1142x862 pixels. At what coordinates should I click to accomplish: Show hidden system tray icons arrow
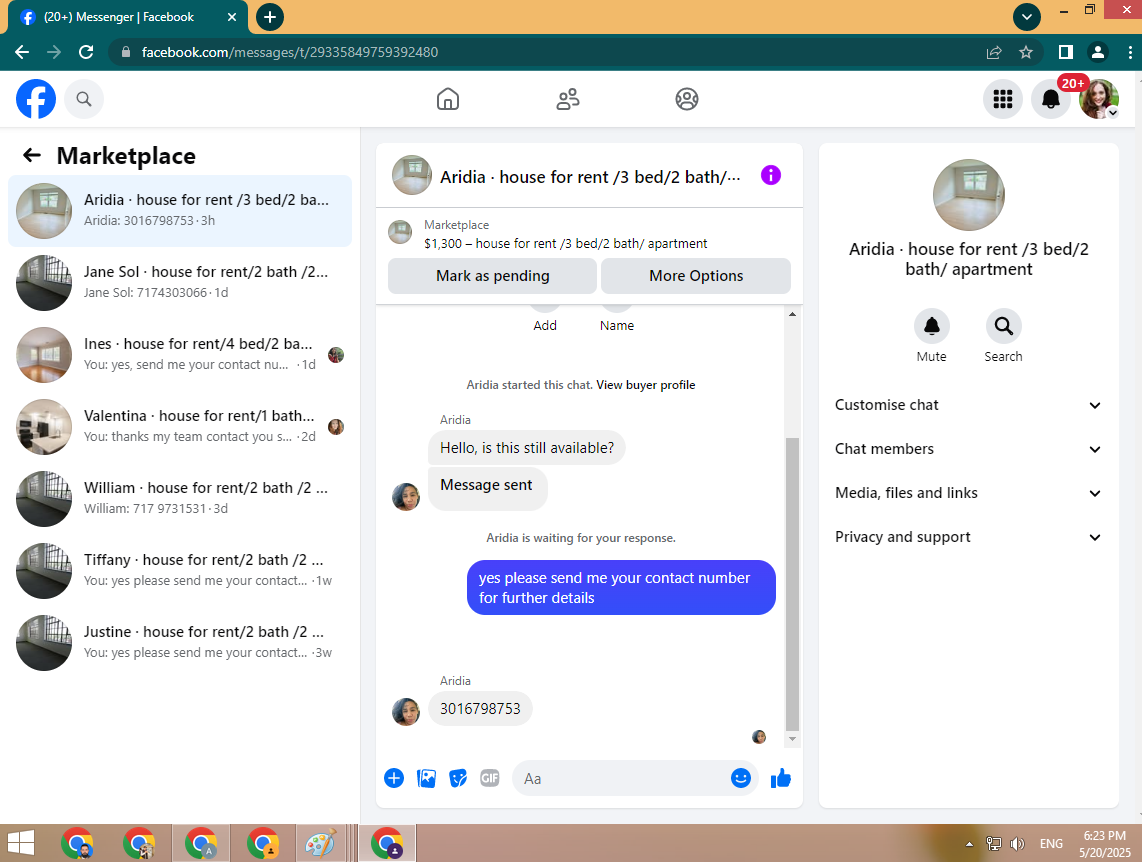coord(969,844)
